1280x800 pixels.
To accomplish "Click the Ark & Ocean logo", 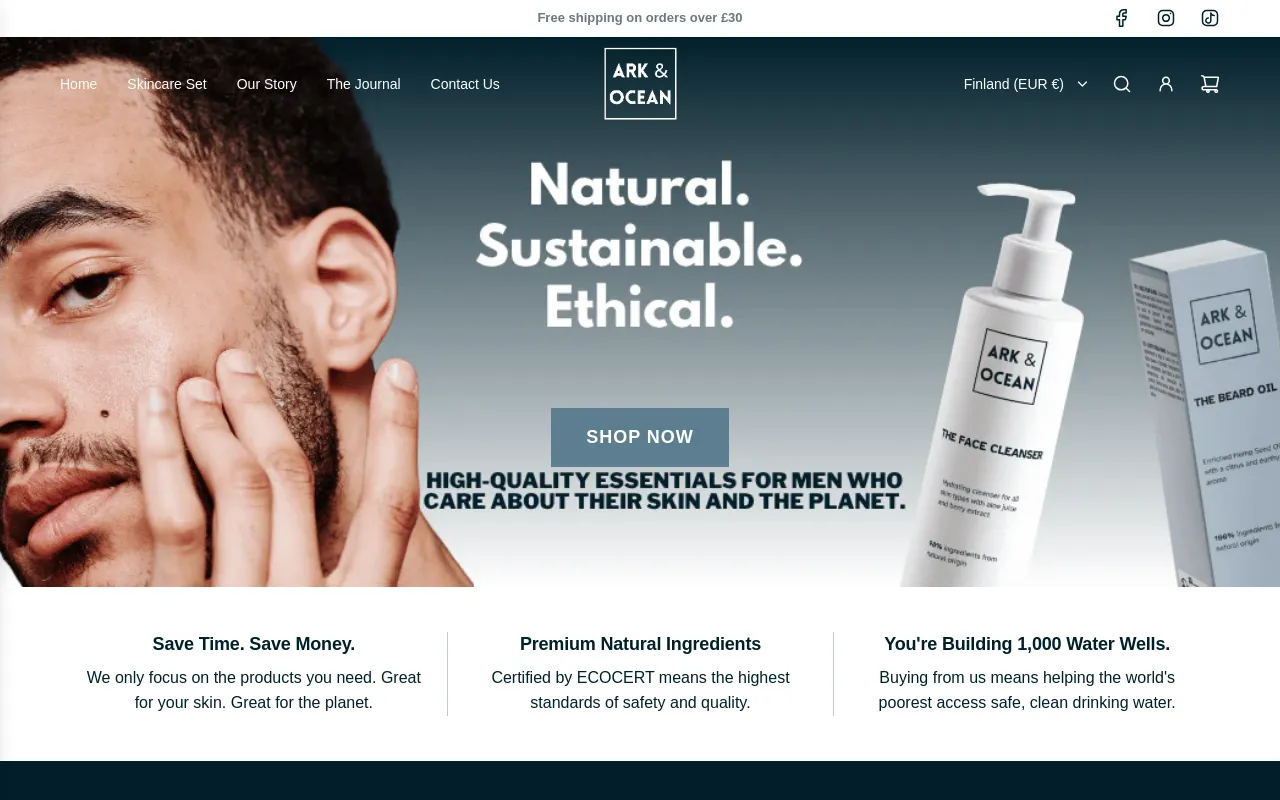I will click(640, 84).
